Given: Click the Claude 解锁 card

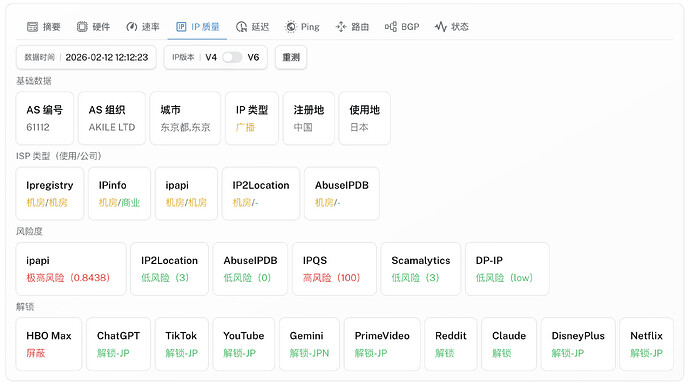Looking at the screenshot, I should click(509, 344).
